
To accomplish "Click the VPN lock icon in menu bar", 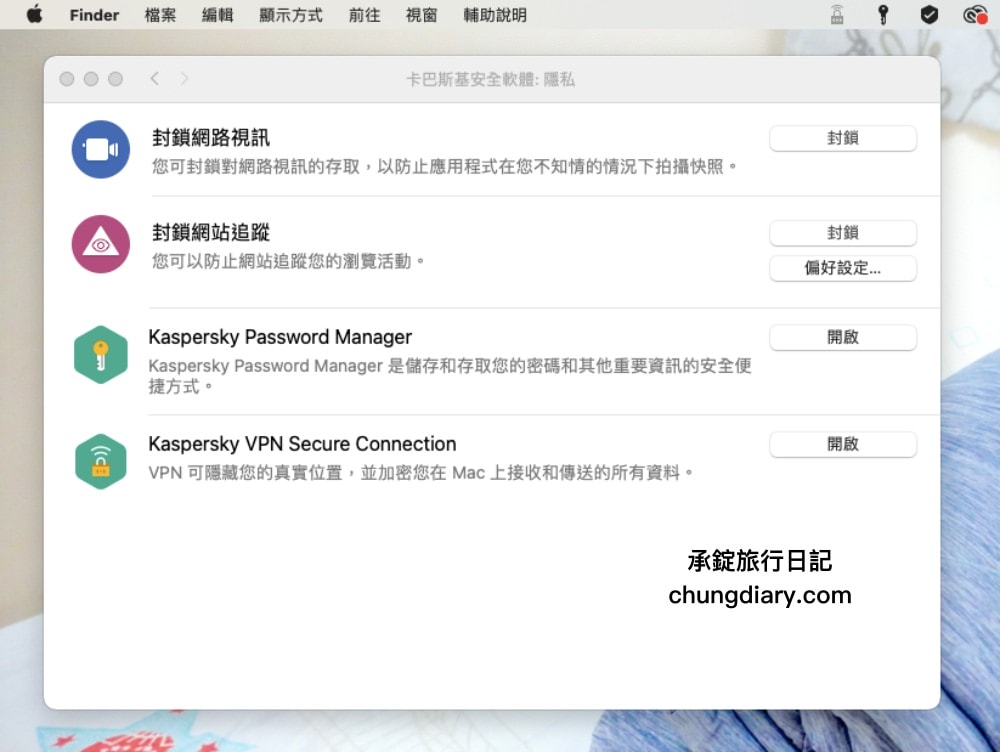I will (836, 14).
